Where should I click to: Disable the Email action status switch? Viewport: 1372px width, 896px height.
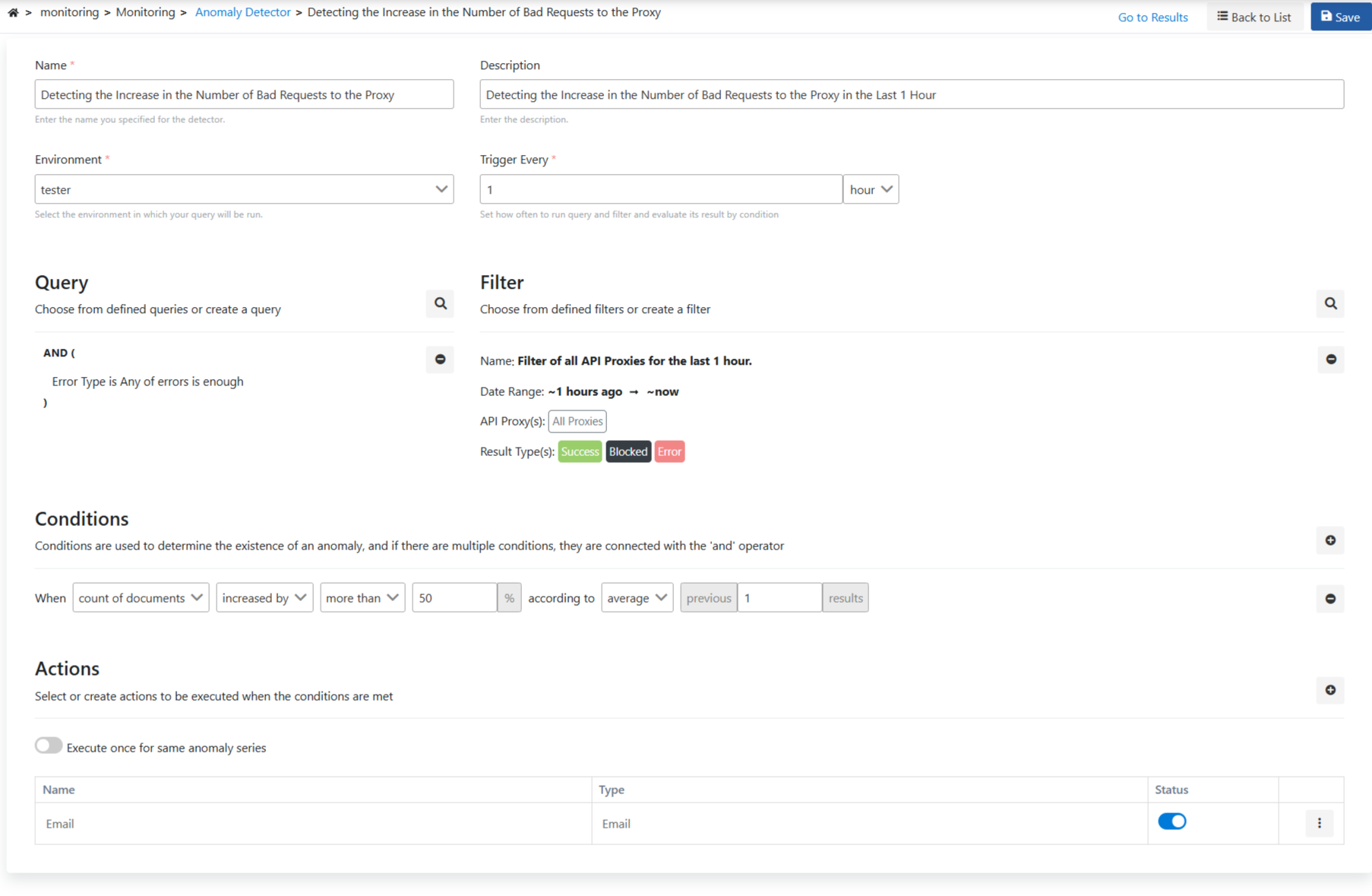[x=1171, y=822]
